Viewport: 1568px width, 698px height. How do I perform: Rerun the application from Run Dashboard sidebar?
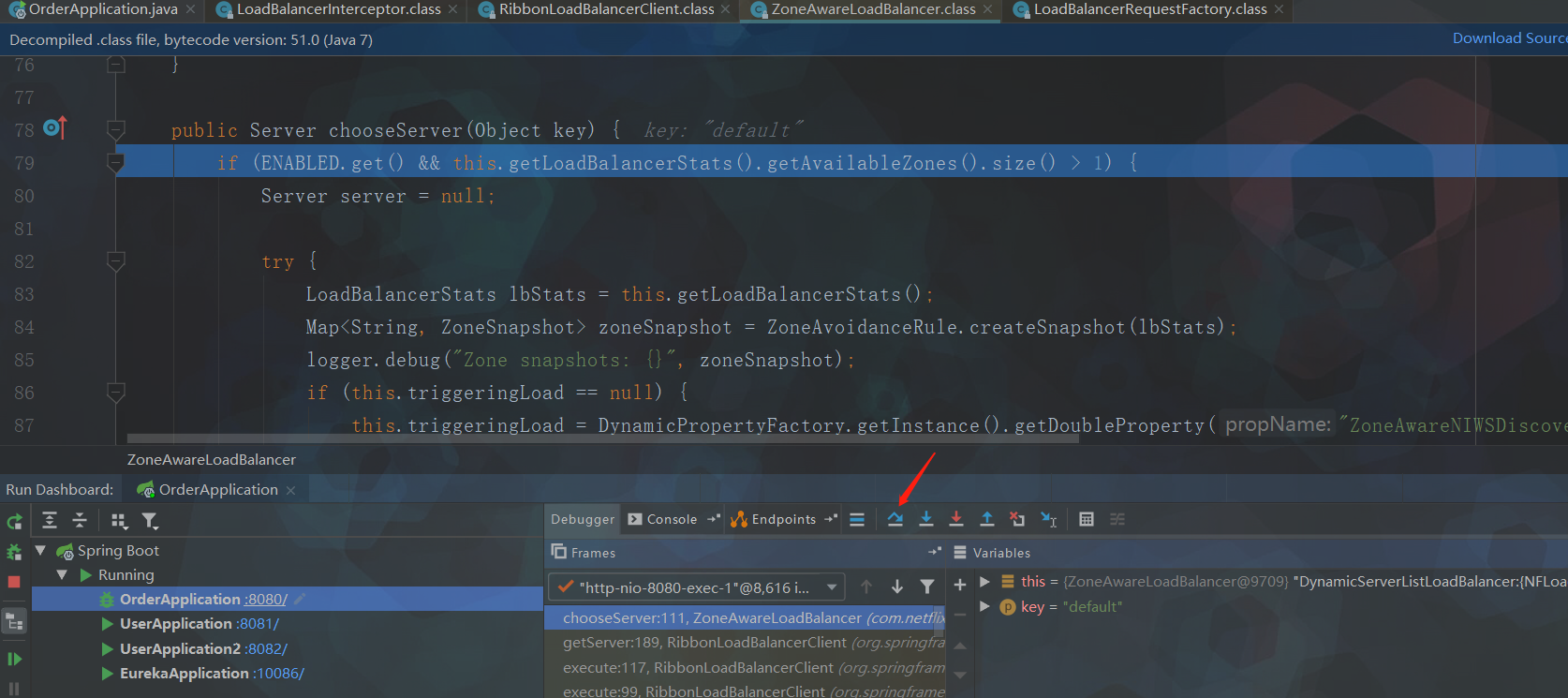click(14, 522)
